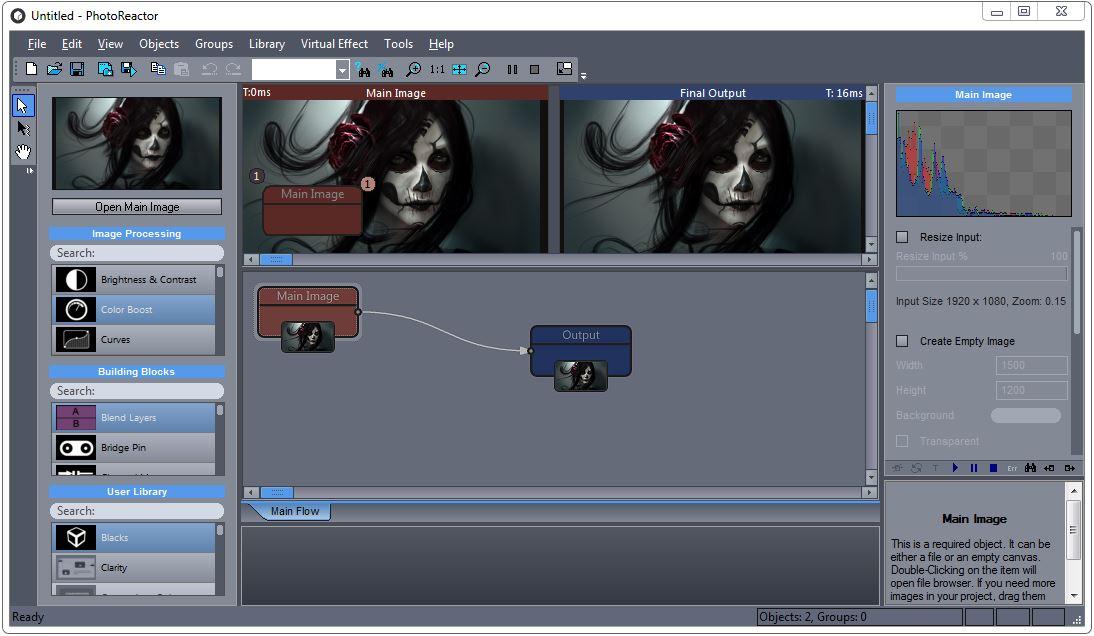Select Blacks in User Library

pos(134,538)
